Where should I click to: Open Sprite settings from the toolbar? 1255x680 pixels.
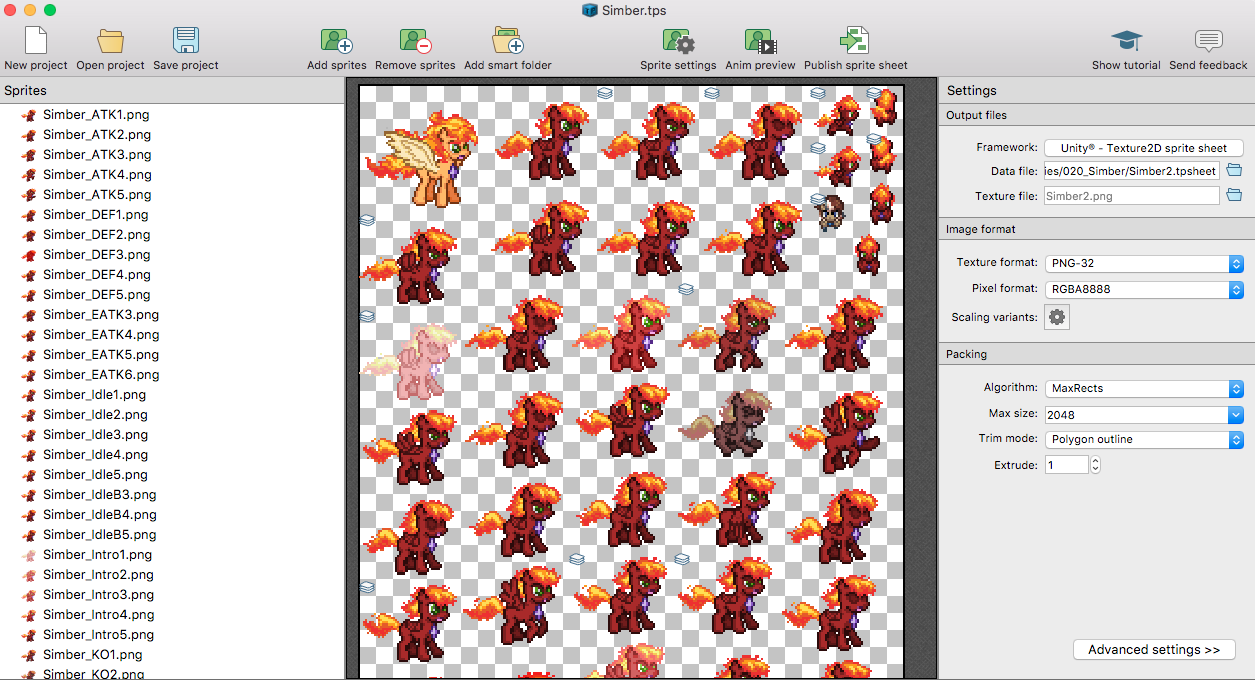(x=678, y=41)
